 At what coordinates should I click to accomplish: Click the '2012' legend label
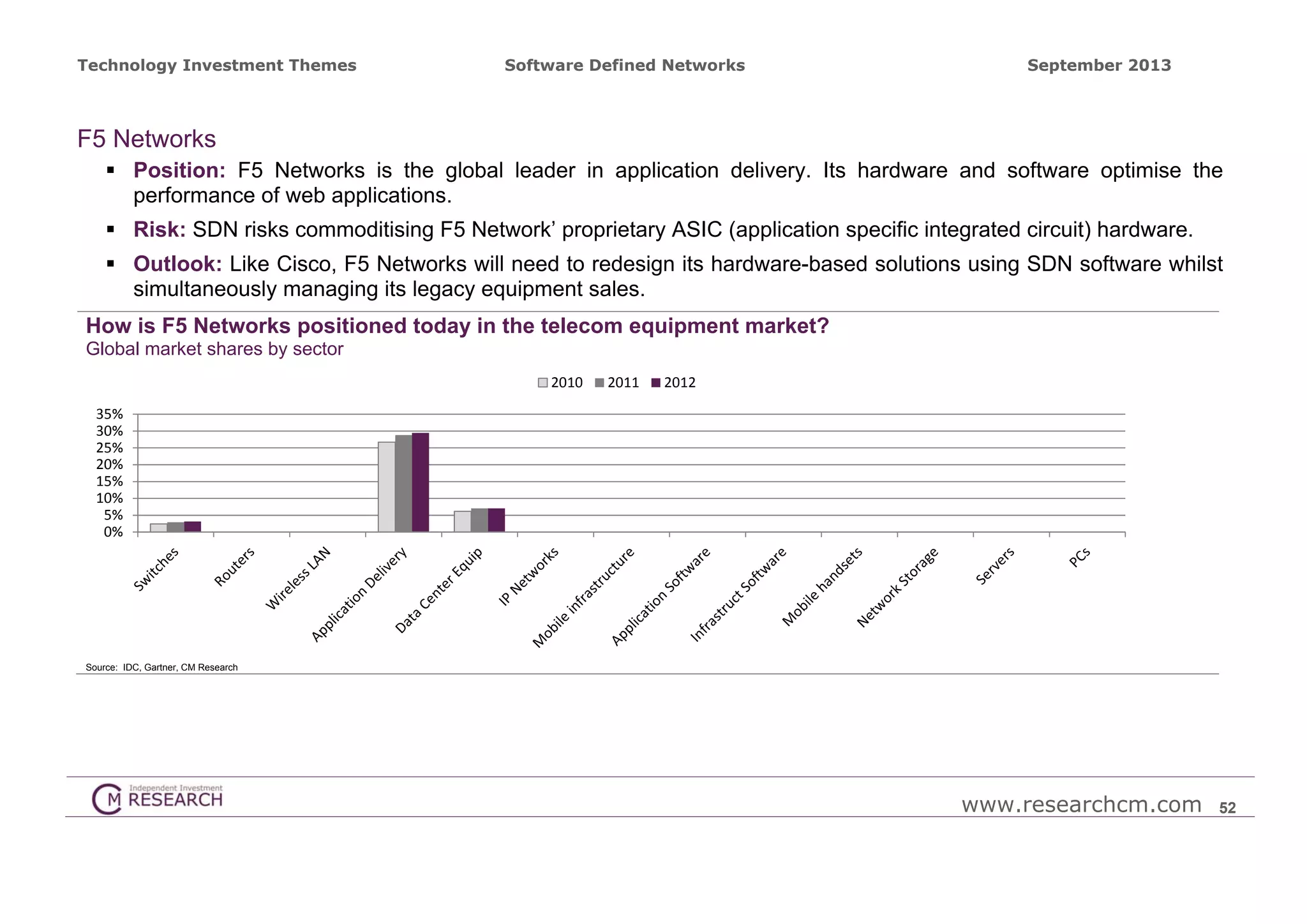point(680,383)
